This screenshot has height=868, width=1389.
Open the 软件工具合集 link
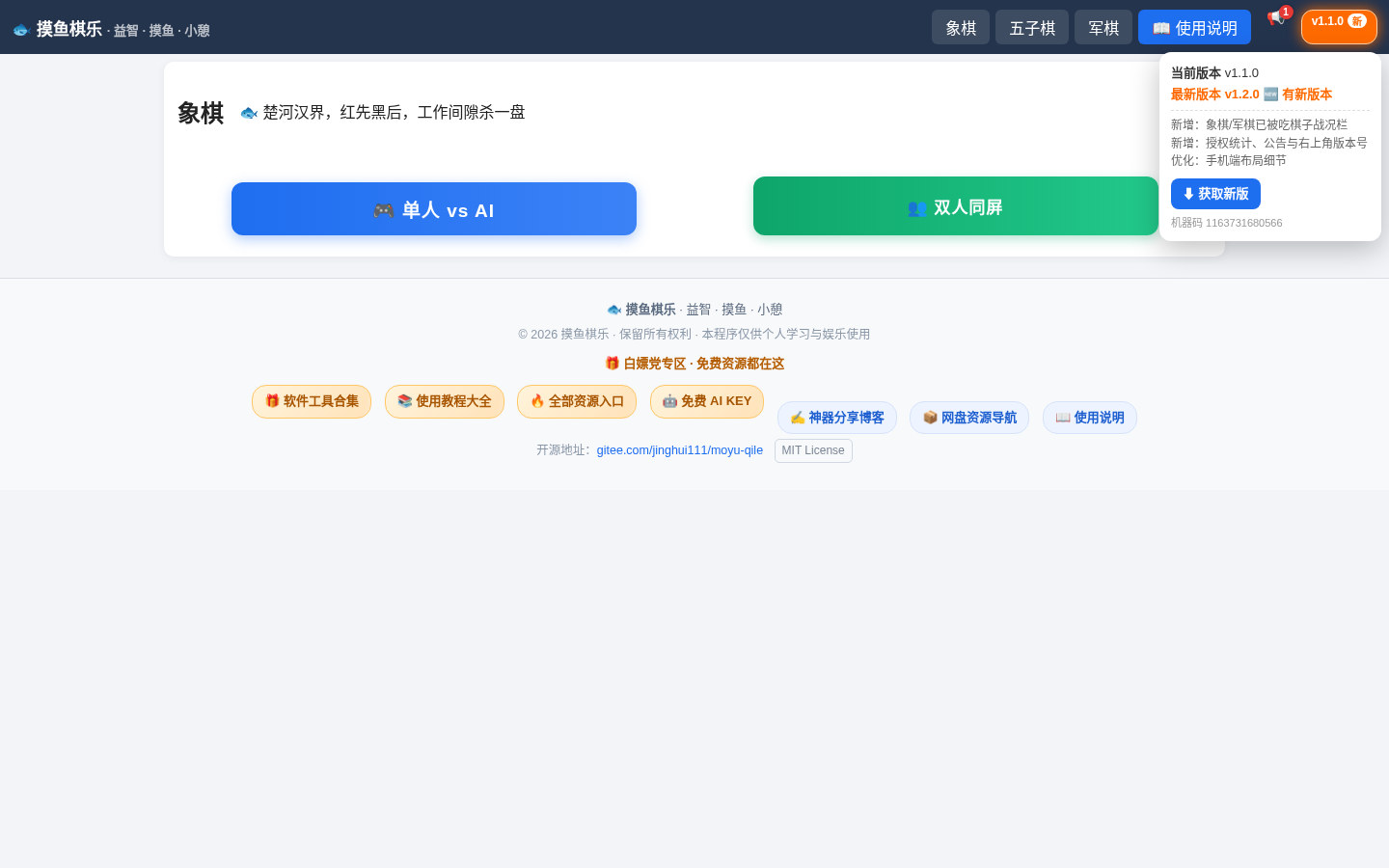coord(312,401)
